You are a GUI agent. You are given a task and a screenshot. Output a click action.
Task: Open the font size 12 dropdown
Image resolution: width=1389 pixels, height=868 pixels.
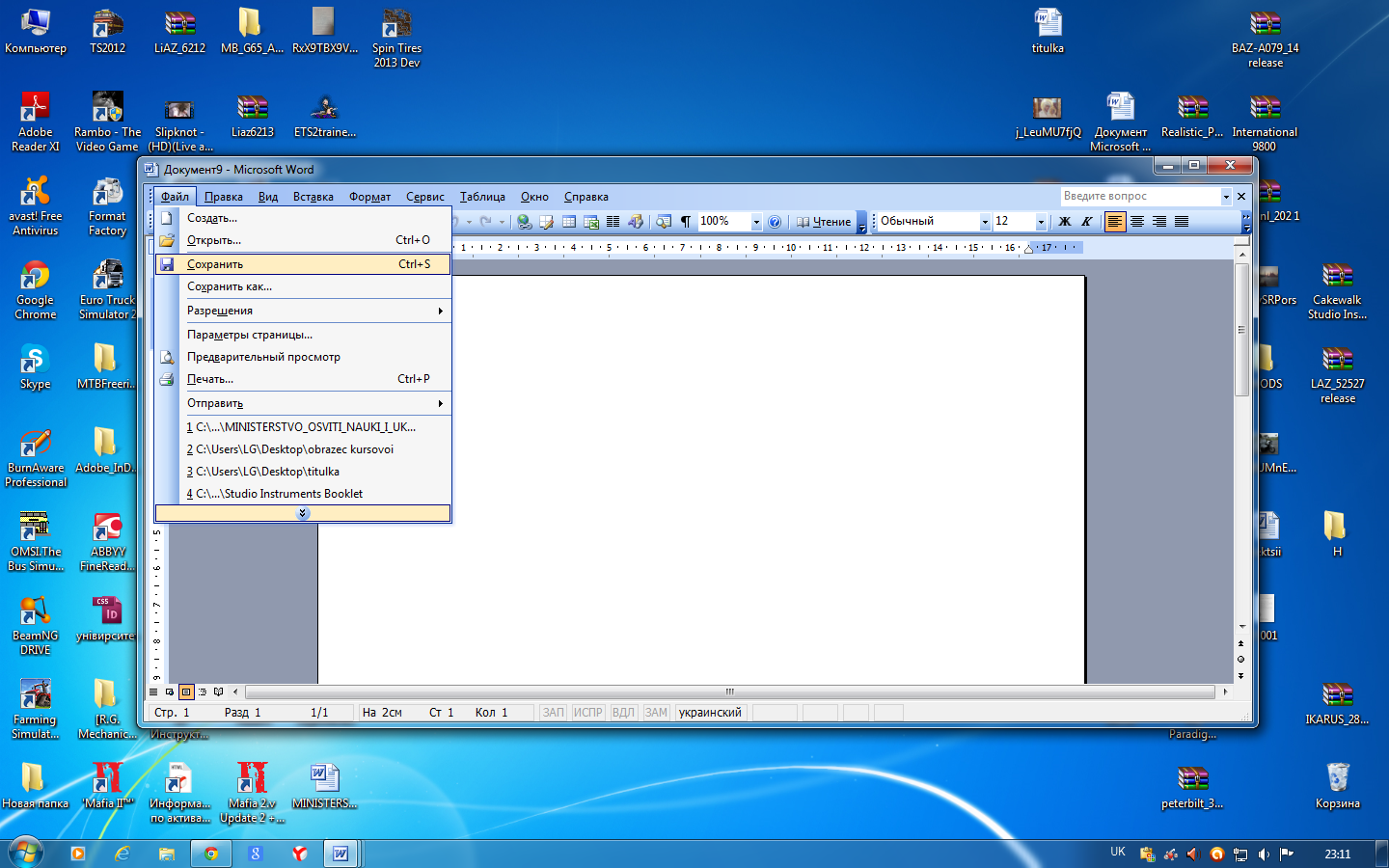pos(1041,222)
